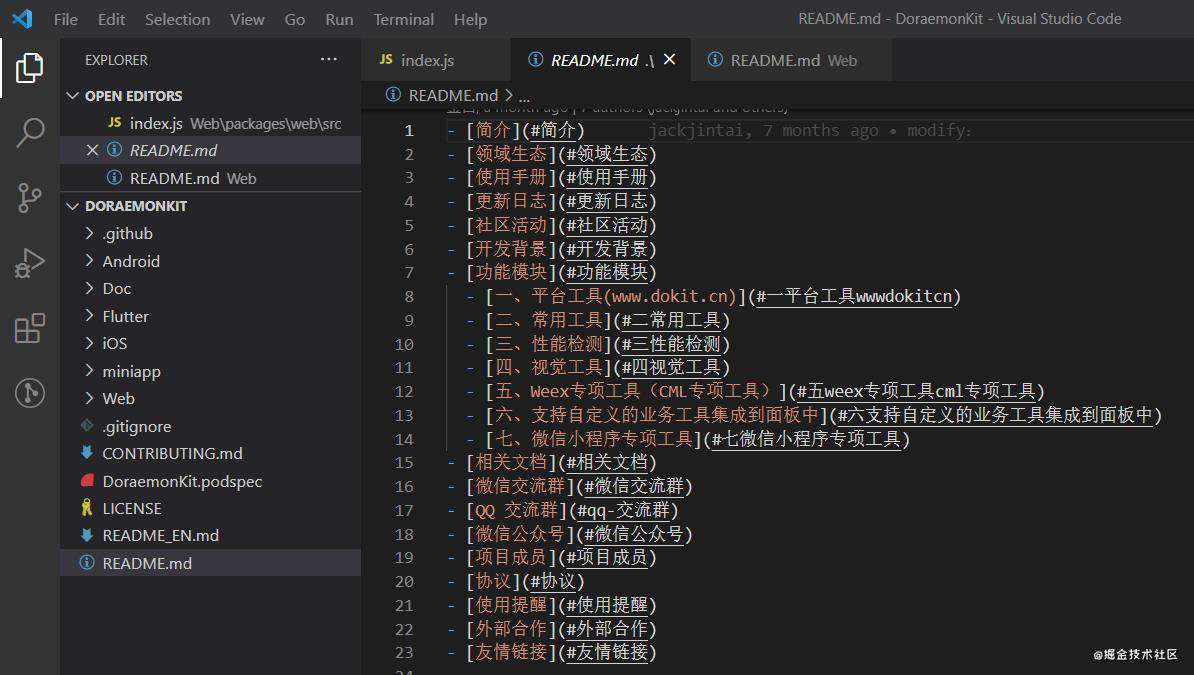
Task: Open the View menu
Action: pos(247,19)
